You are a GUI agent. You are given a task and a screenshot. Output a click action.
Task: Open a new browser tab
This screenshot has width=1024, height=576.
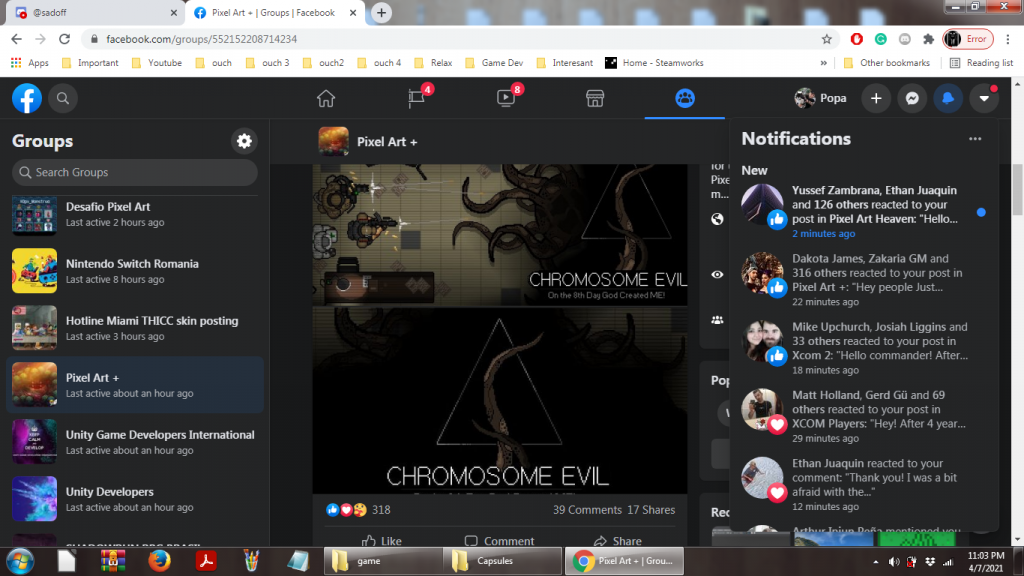pyautogui.click(x=381, y=12)
